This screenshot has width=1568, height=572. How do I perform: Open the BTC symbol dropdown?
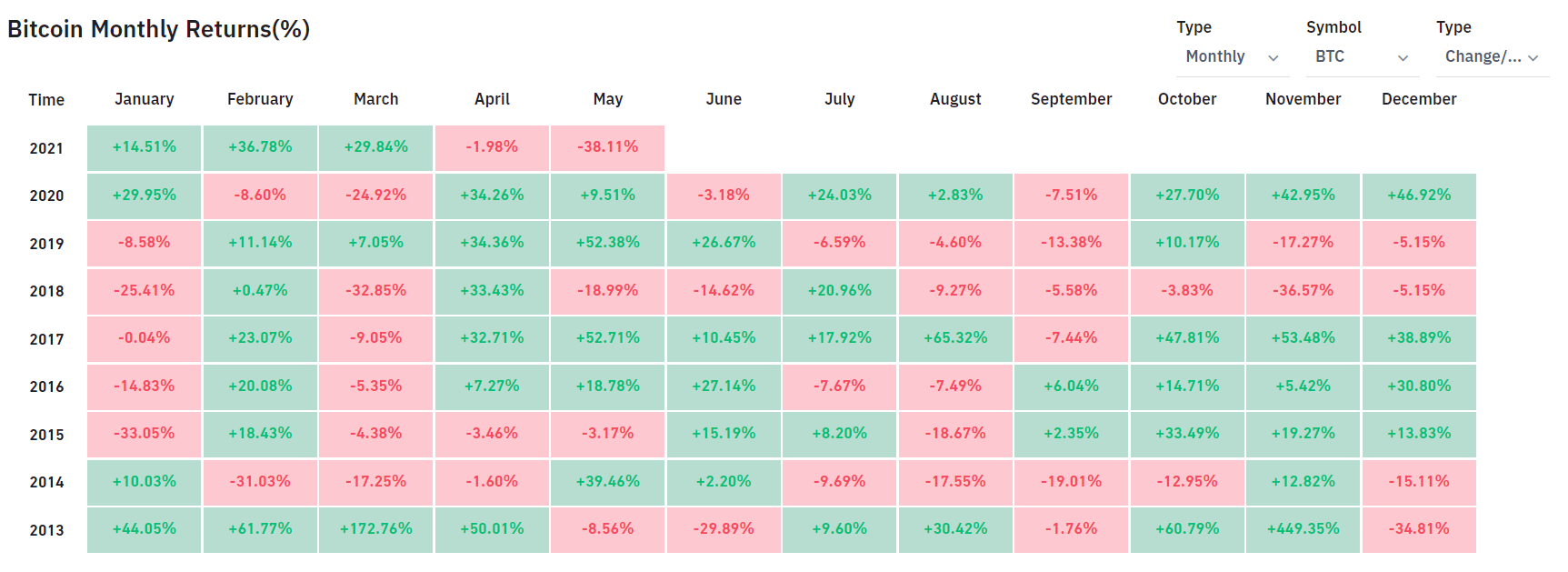coord(1361,57)
